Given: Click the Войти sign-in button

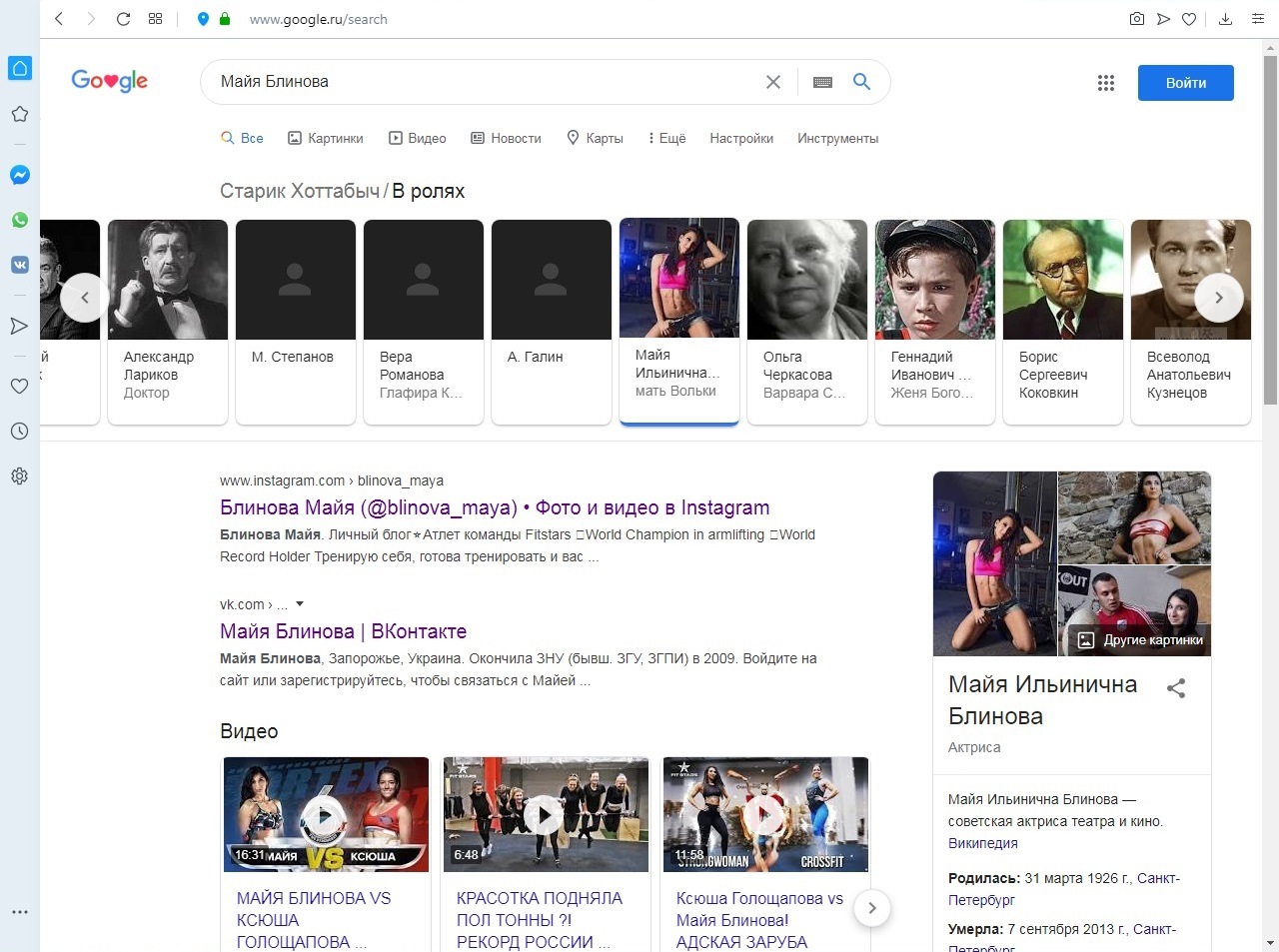Looking at the screenshot, I should (x=1186, y=83).
